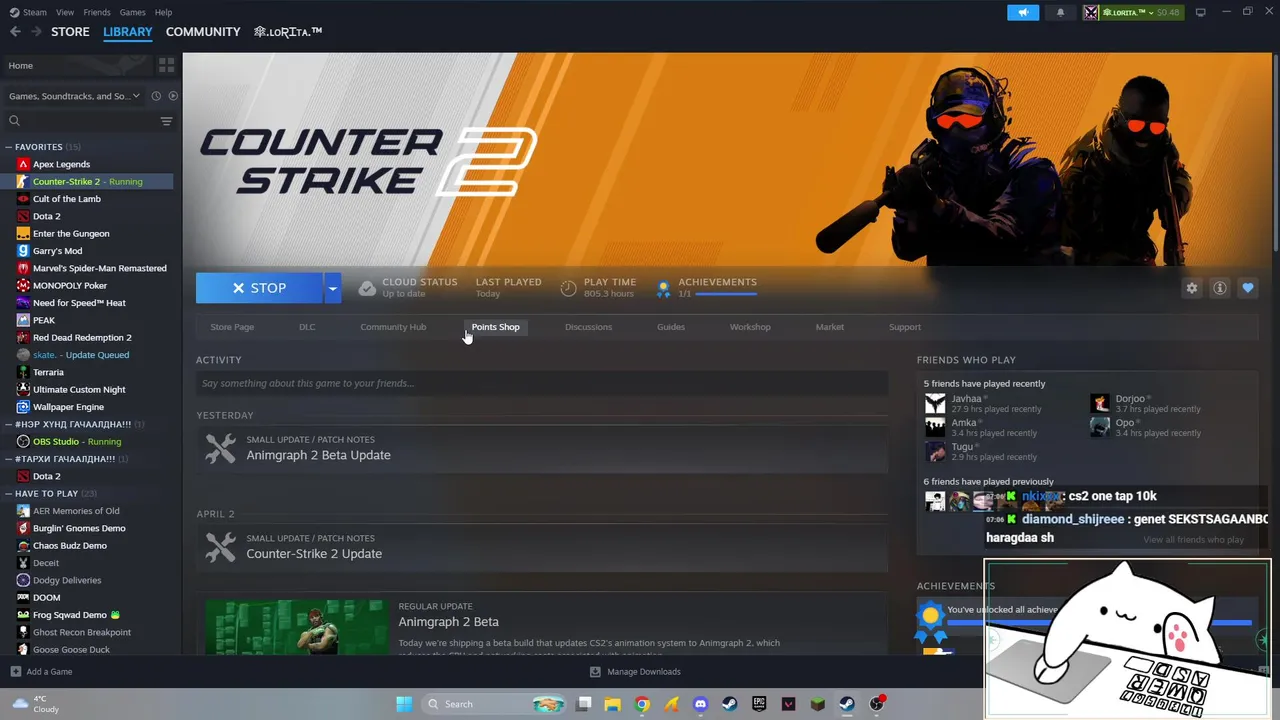Screen dimensions: 1280x720
Task: Open the DLC link
Action: point(307,327)
